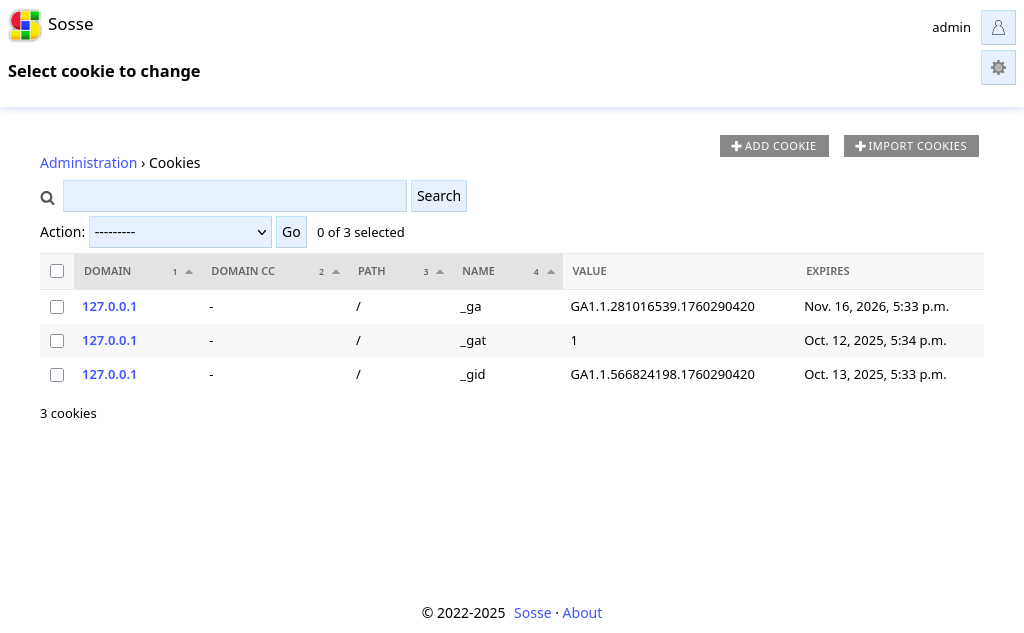
Task: Click expiry Oct. 12, 2025, 5:34 p.m.
Action: (875, 340)
